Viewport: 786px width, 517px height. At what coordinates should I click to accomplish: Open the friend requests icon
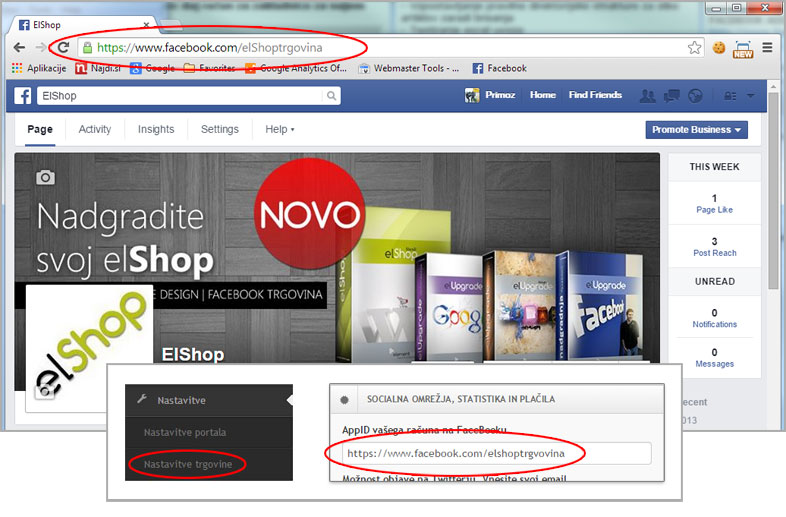648,96
